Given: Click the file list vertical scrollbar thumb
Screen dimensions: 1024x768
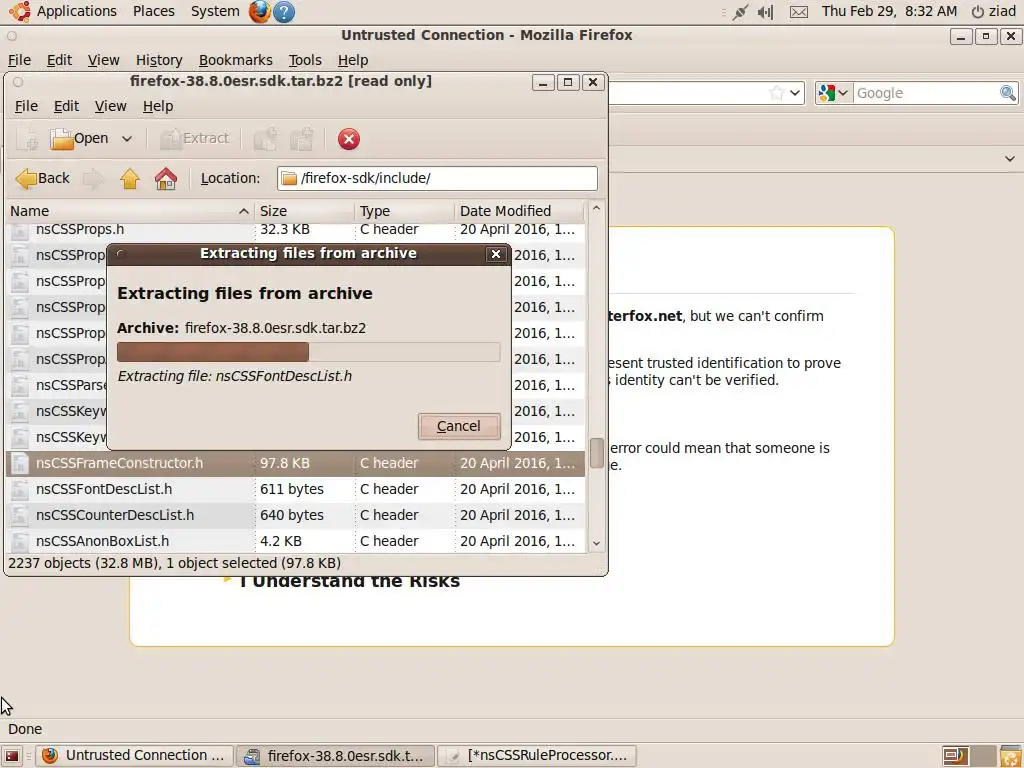Looking at the screenshot, I should tap(596, 453).
